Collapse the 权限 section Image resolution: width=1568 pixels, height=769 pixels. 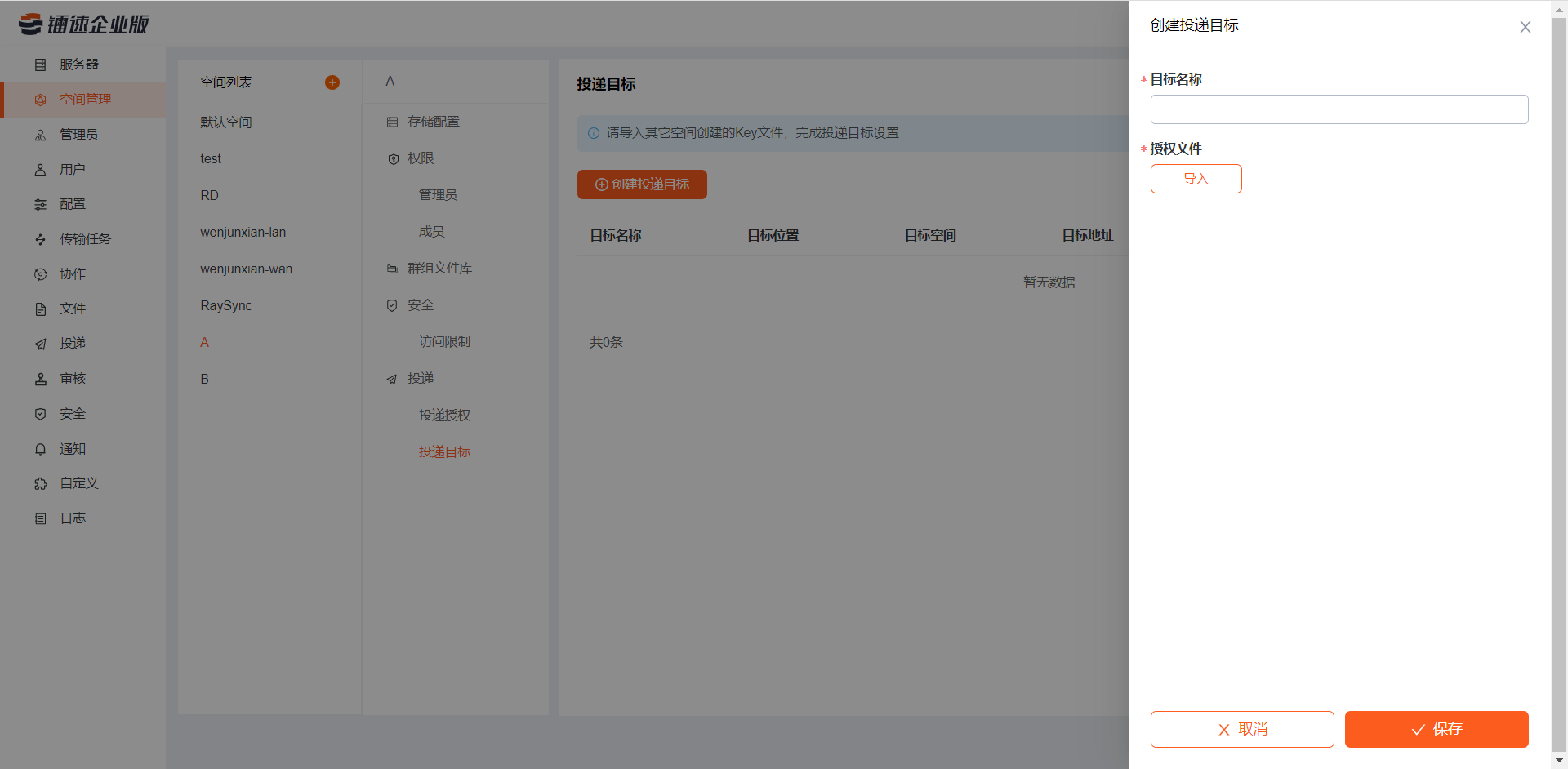point(422,158)
